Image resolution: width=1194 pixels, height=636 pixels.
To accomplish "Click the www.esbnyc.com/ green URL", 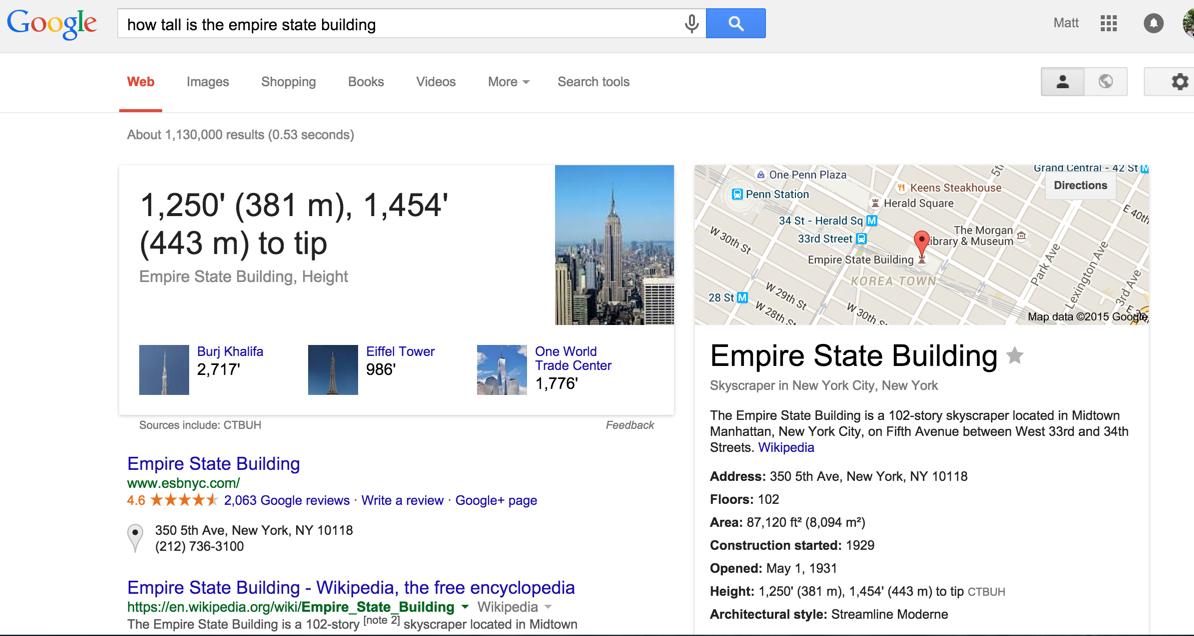I will [184, 483].
